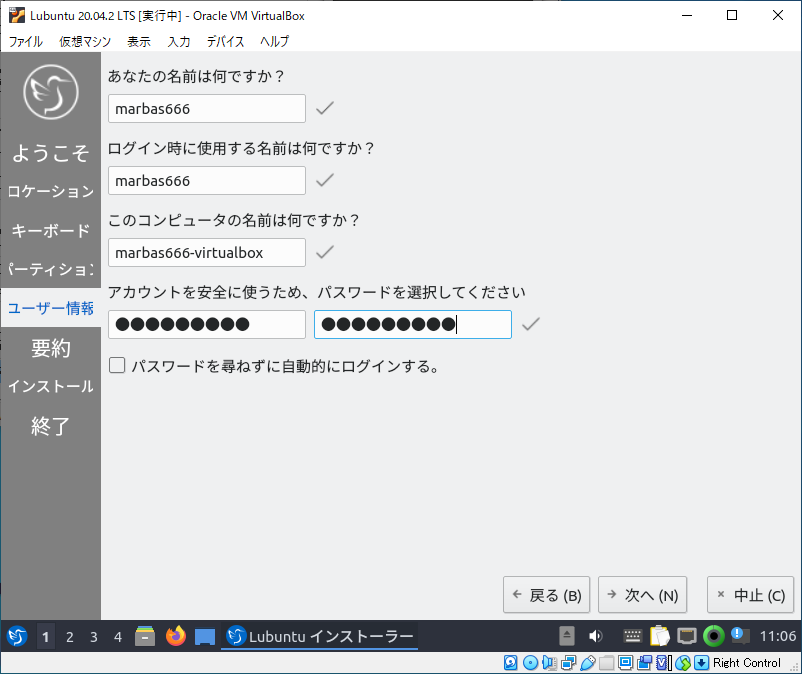The image size is (802, 674).
Task: Click the login name input field
Action: pos(207,181)
